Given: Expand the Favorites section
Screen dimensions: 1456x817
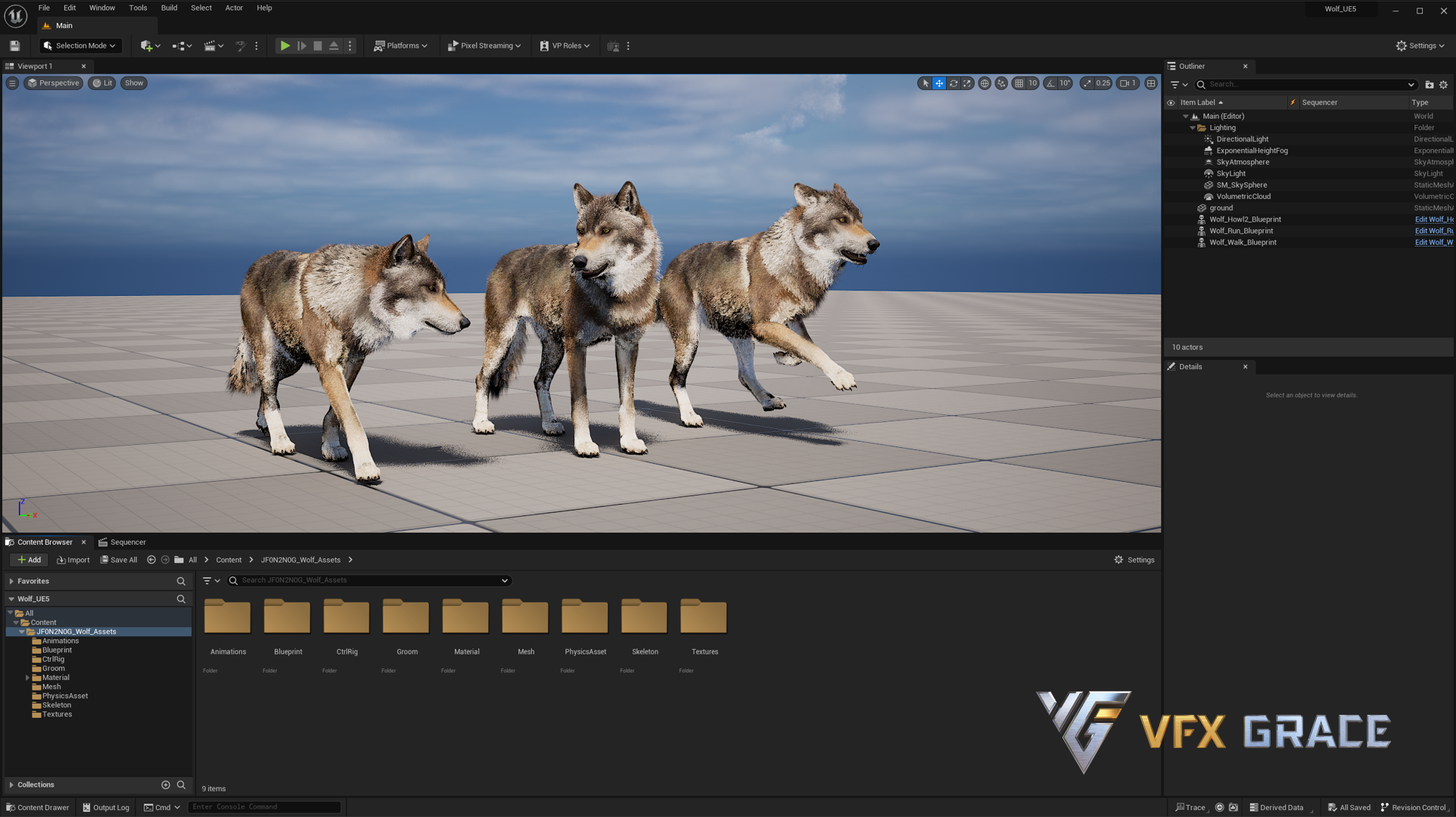Looking at the screenshot, I should (11, 582).
